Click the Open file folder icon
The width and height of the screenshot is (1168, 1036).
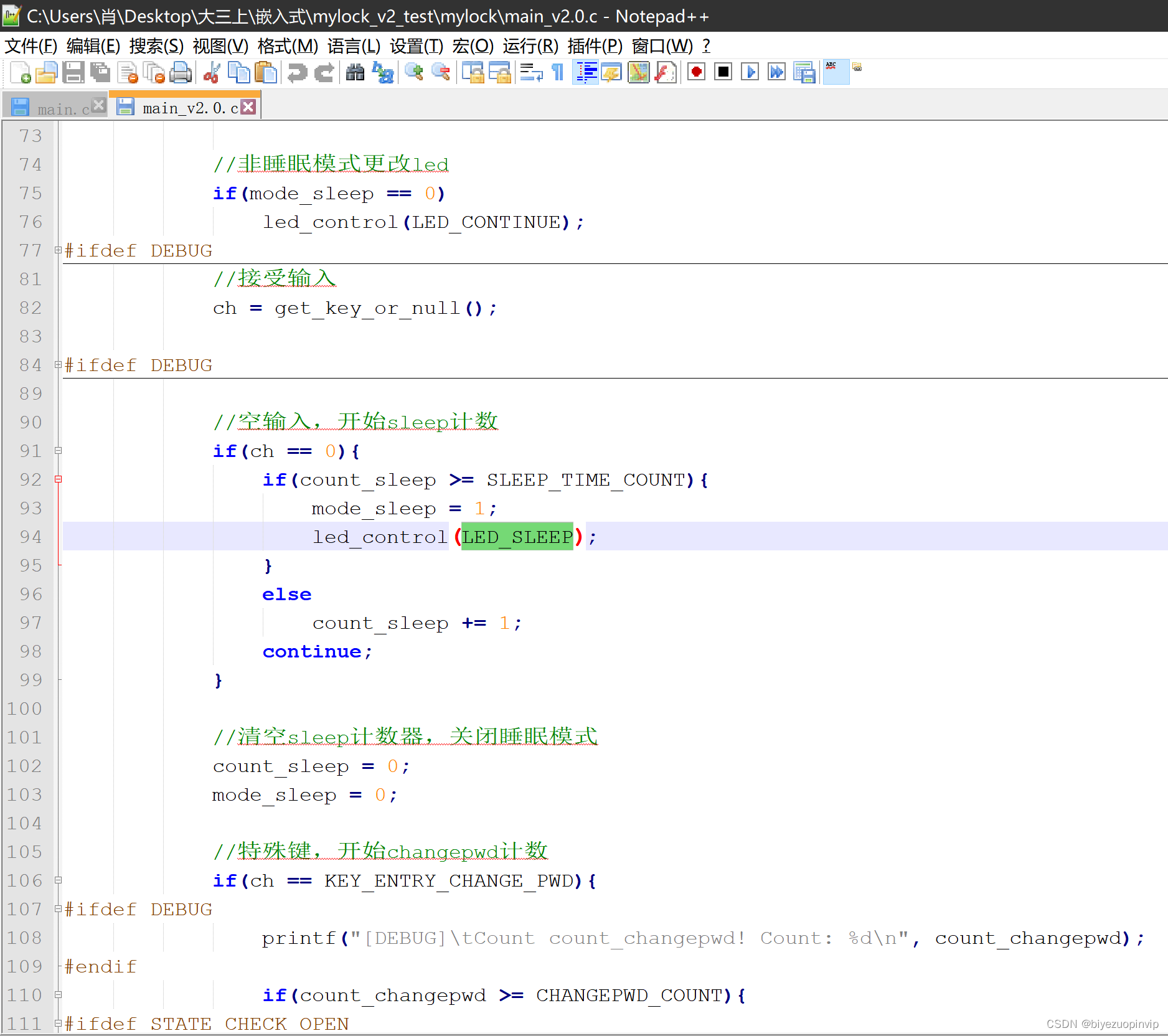tap(47, 73)
